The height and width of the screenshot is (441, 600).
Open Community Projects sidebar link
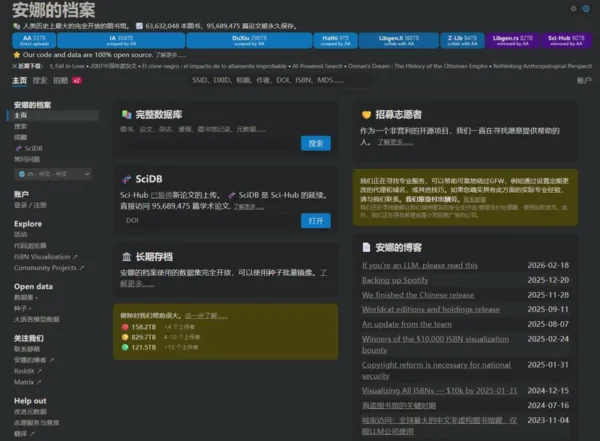49,268
